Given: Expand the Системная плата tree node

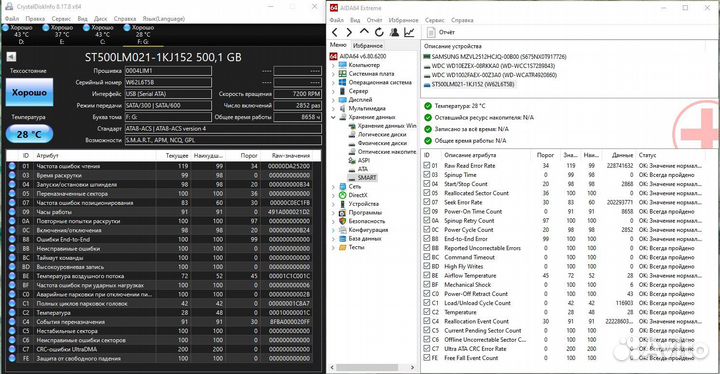Looking at the screenshot, I should point(333,74).
